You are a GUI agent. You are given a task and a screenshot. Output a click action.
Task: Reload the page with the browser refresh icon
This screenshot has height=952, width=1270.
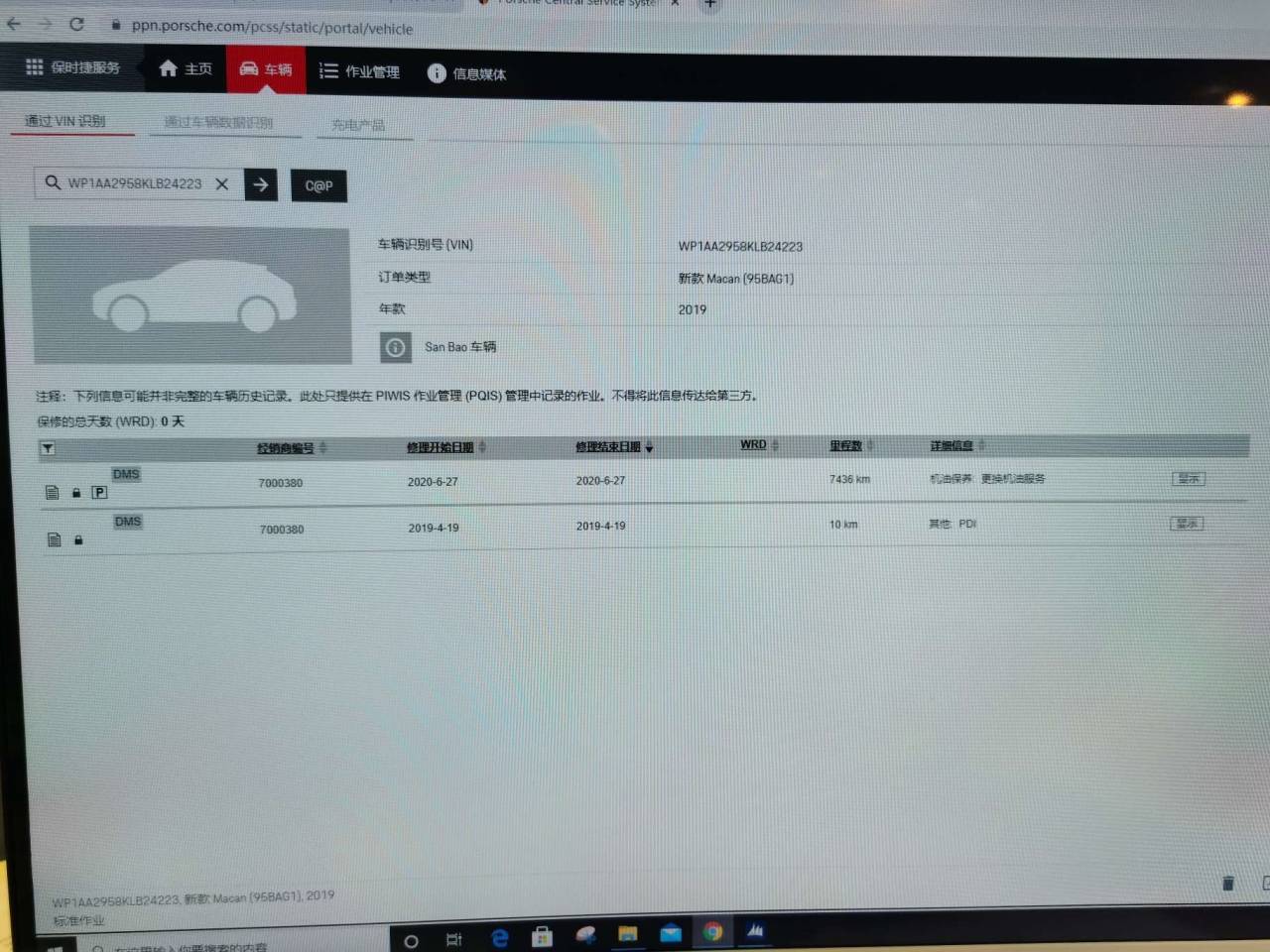pyautogui.click(x=76, y=24)
